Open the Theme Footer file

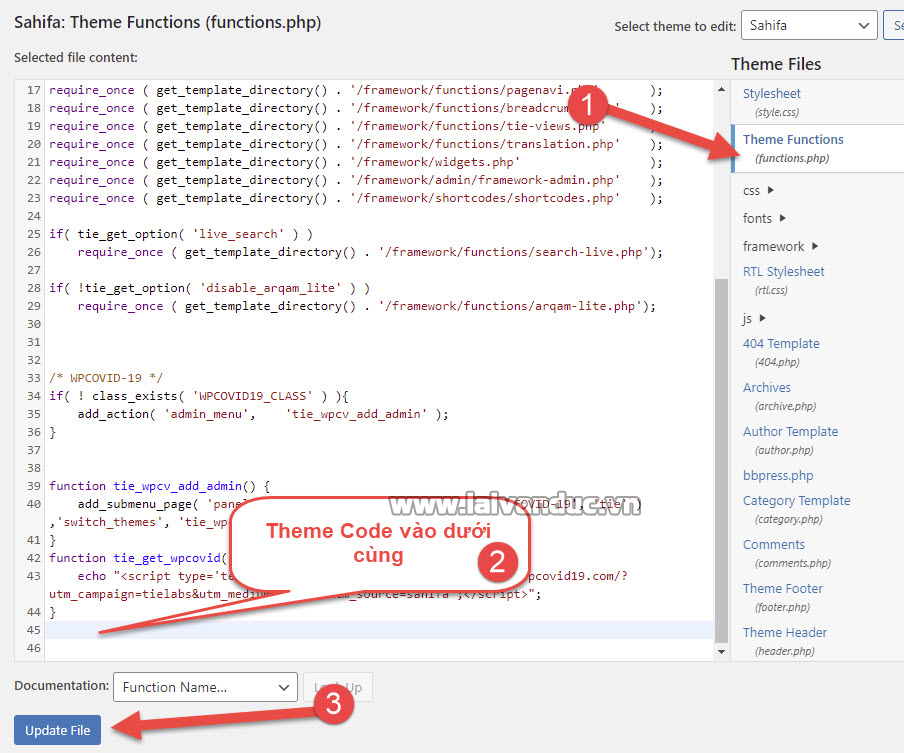783,589
